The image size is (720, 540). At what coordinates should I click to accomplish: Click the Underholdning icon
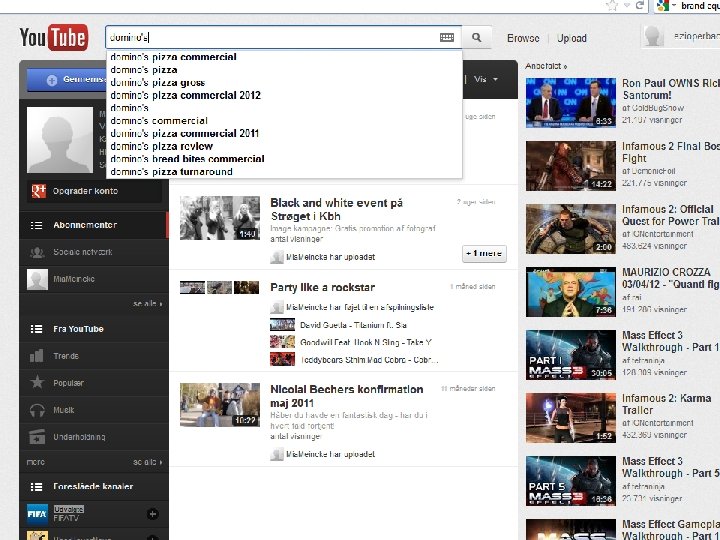[37, 437]
